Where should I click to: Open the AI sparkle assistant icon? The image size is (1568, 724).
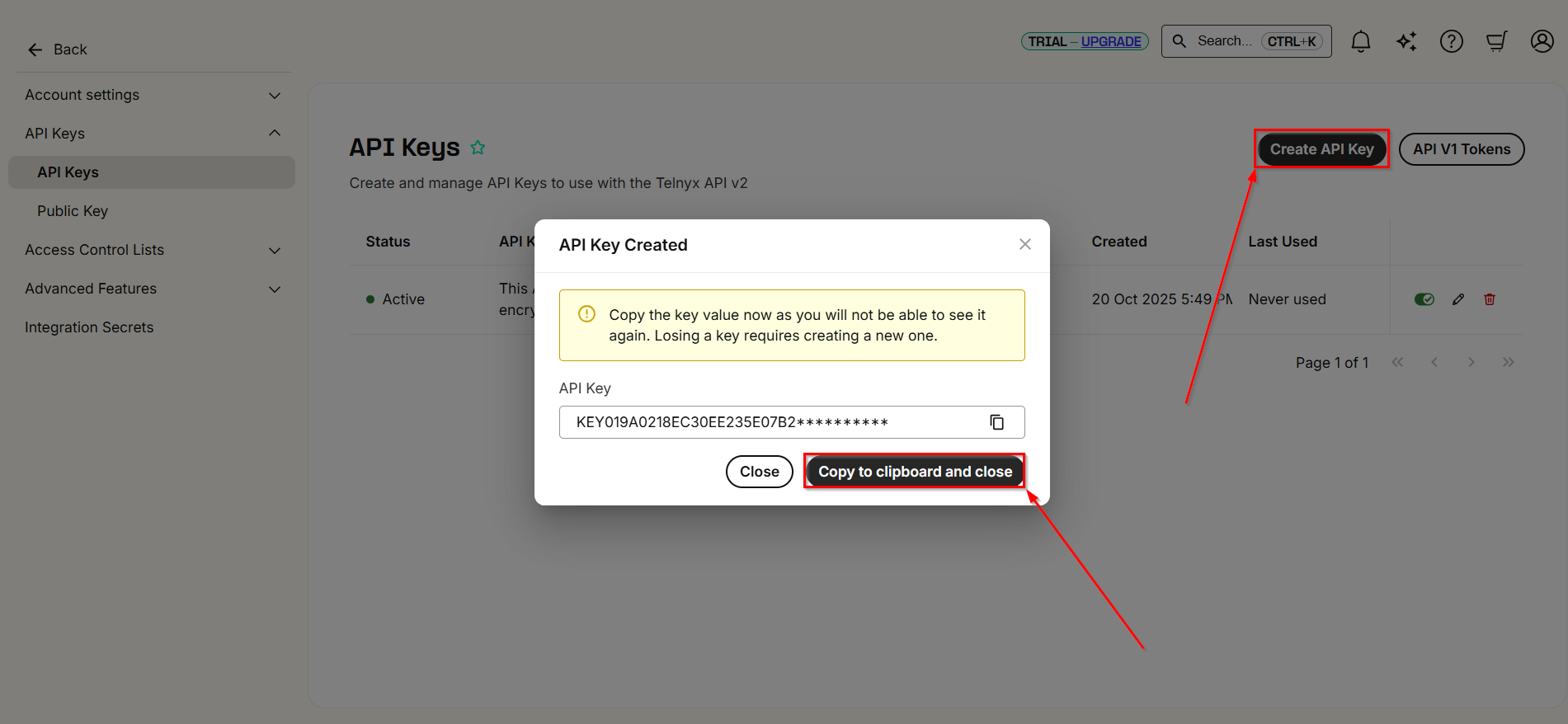click(1406, 41)
